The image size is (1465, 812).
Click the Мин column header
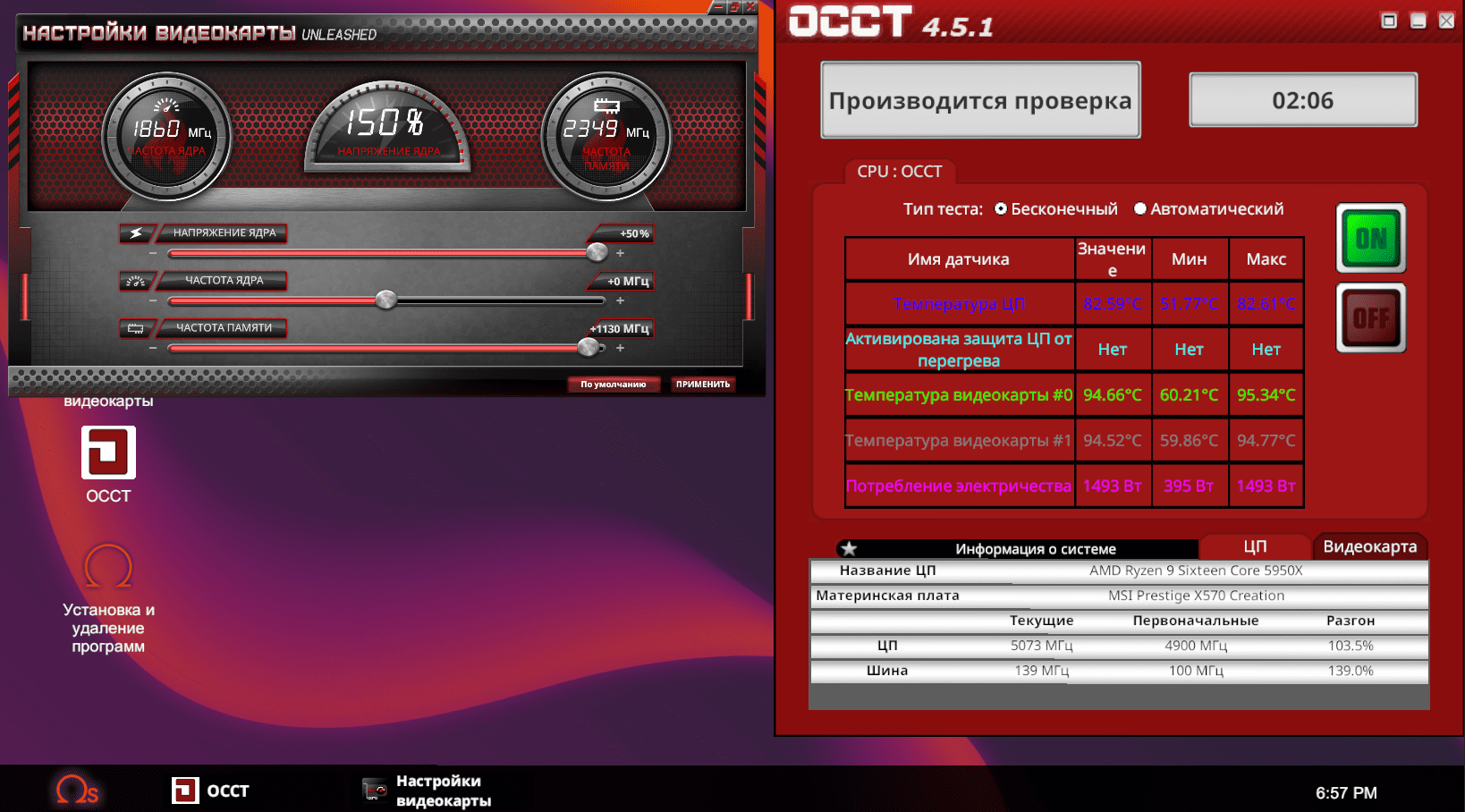[1190, 259]
